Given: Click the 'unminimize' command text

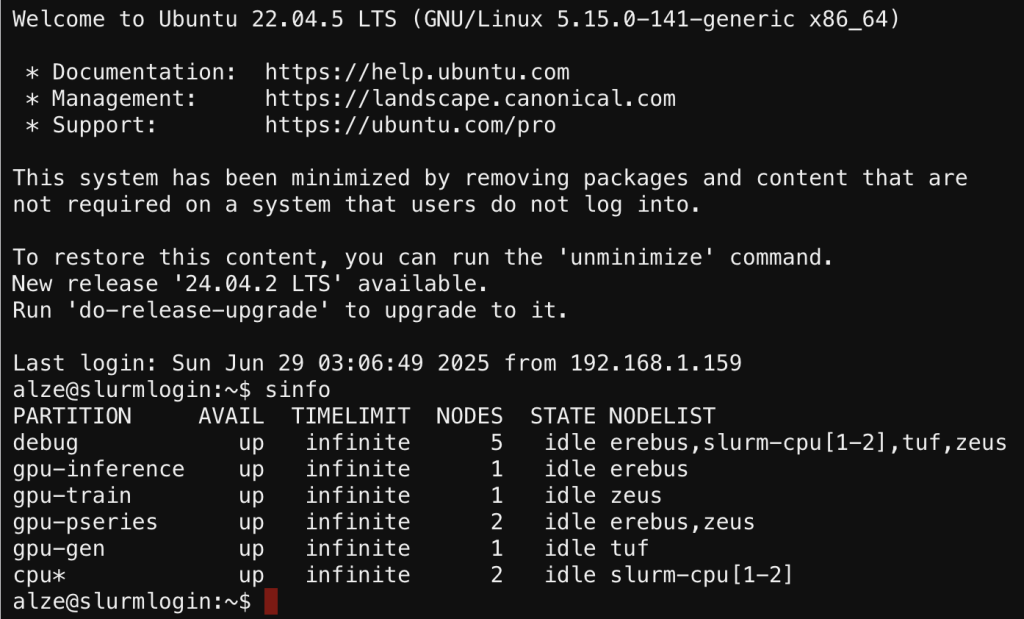Looking at the screenshot, I should point(637,257).
